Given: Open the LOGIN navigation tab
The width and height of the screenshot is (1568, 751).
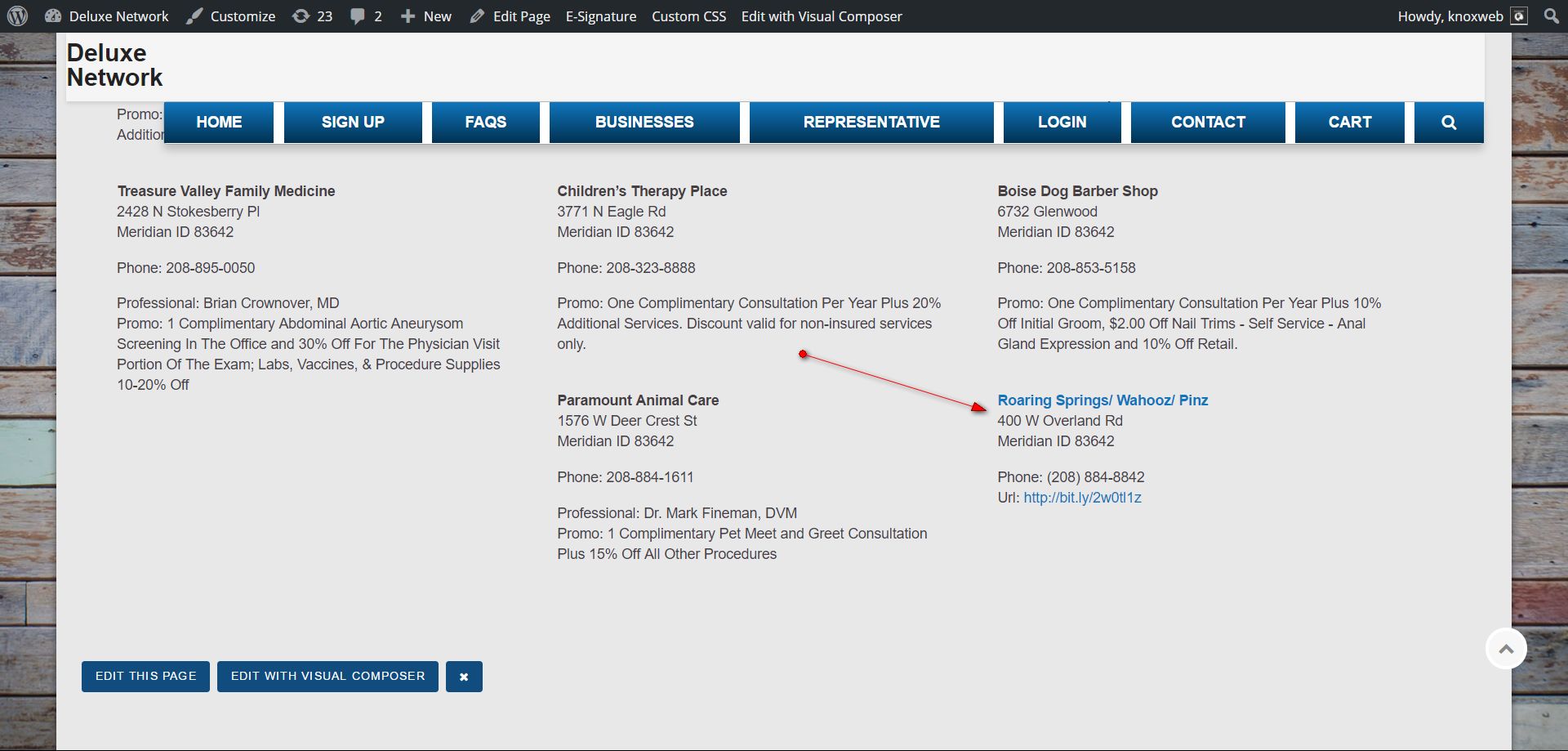Looking at the screenshot, I should pos(1062,123).
